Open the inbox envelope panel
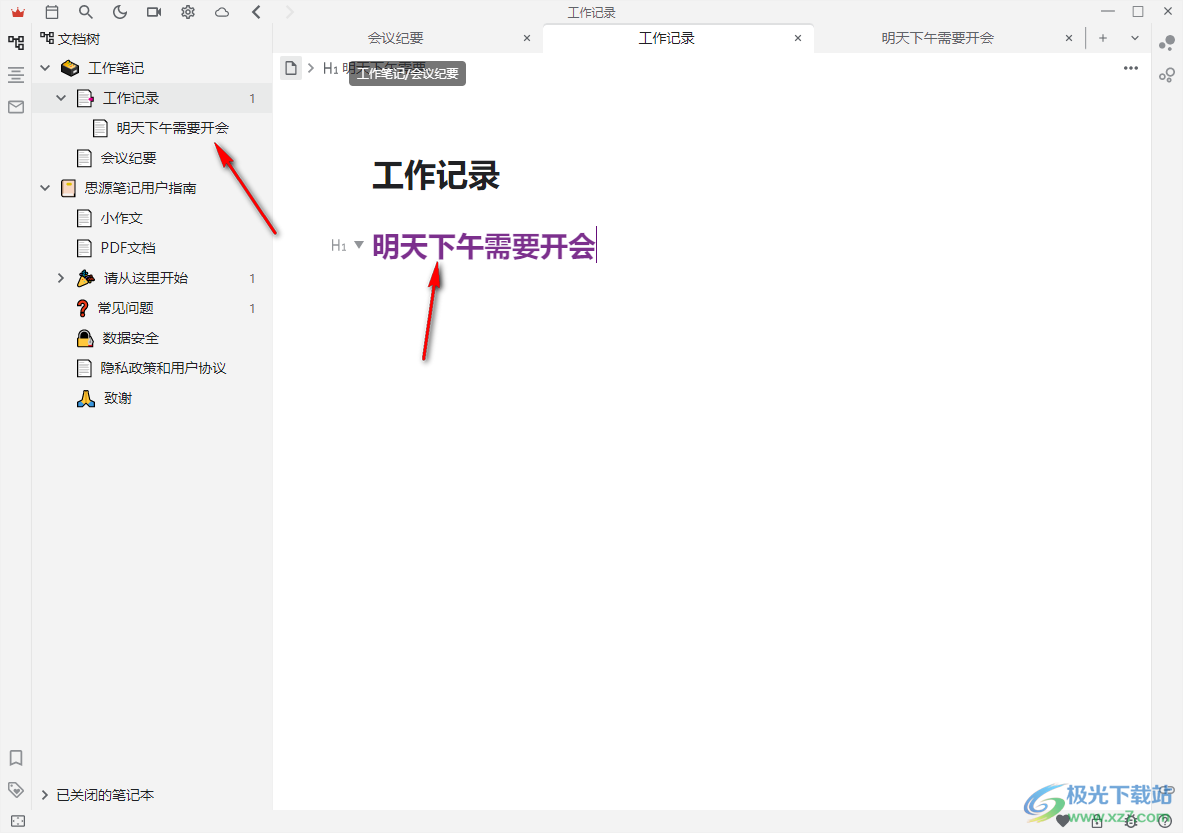The width and height of the screenshot is (1183, 833). [16, 107]
